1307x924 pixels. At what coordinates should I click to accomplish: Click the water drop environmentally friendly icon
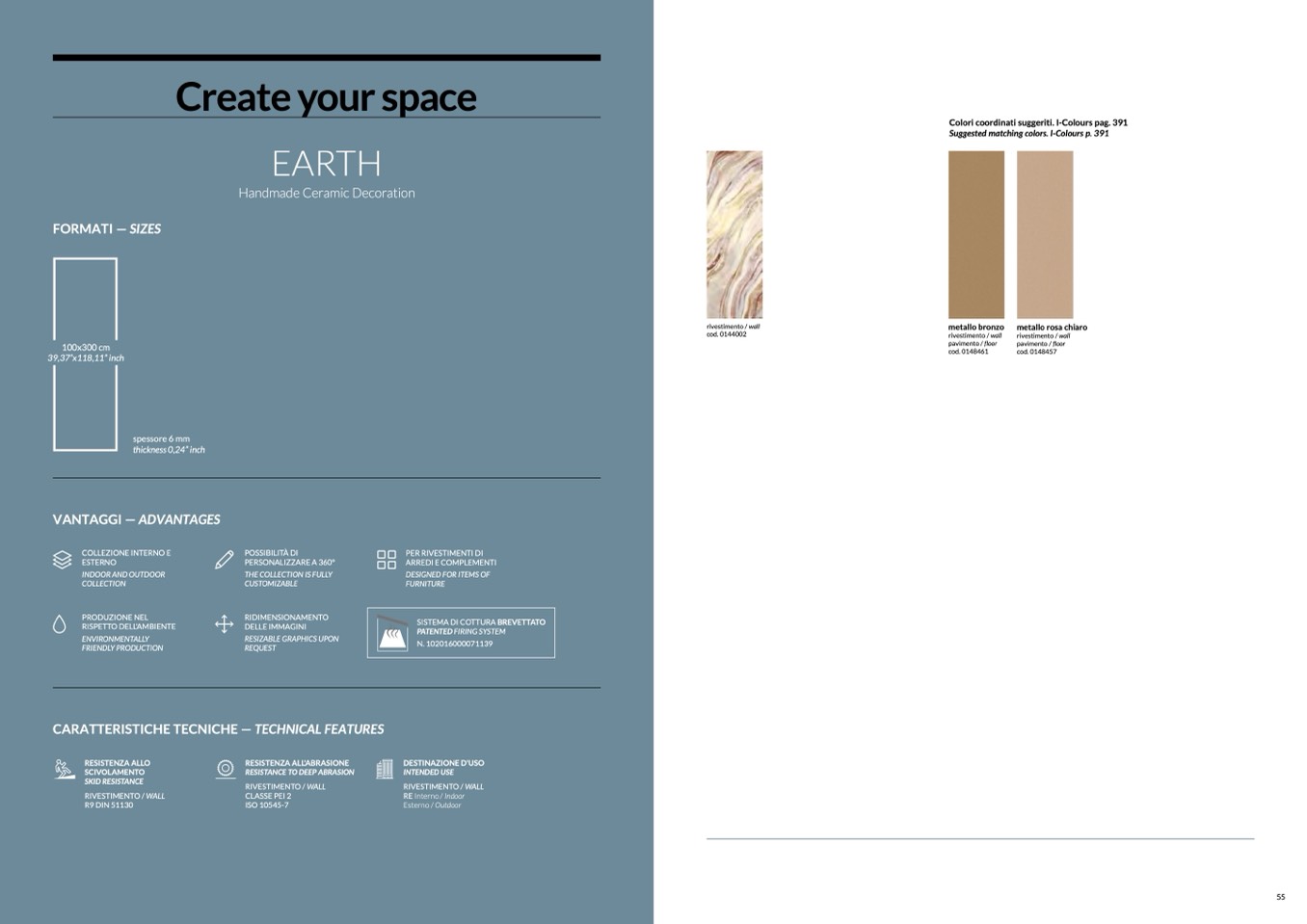tap(60, 624)
